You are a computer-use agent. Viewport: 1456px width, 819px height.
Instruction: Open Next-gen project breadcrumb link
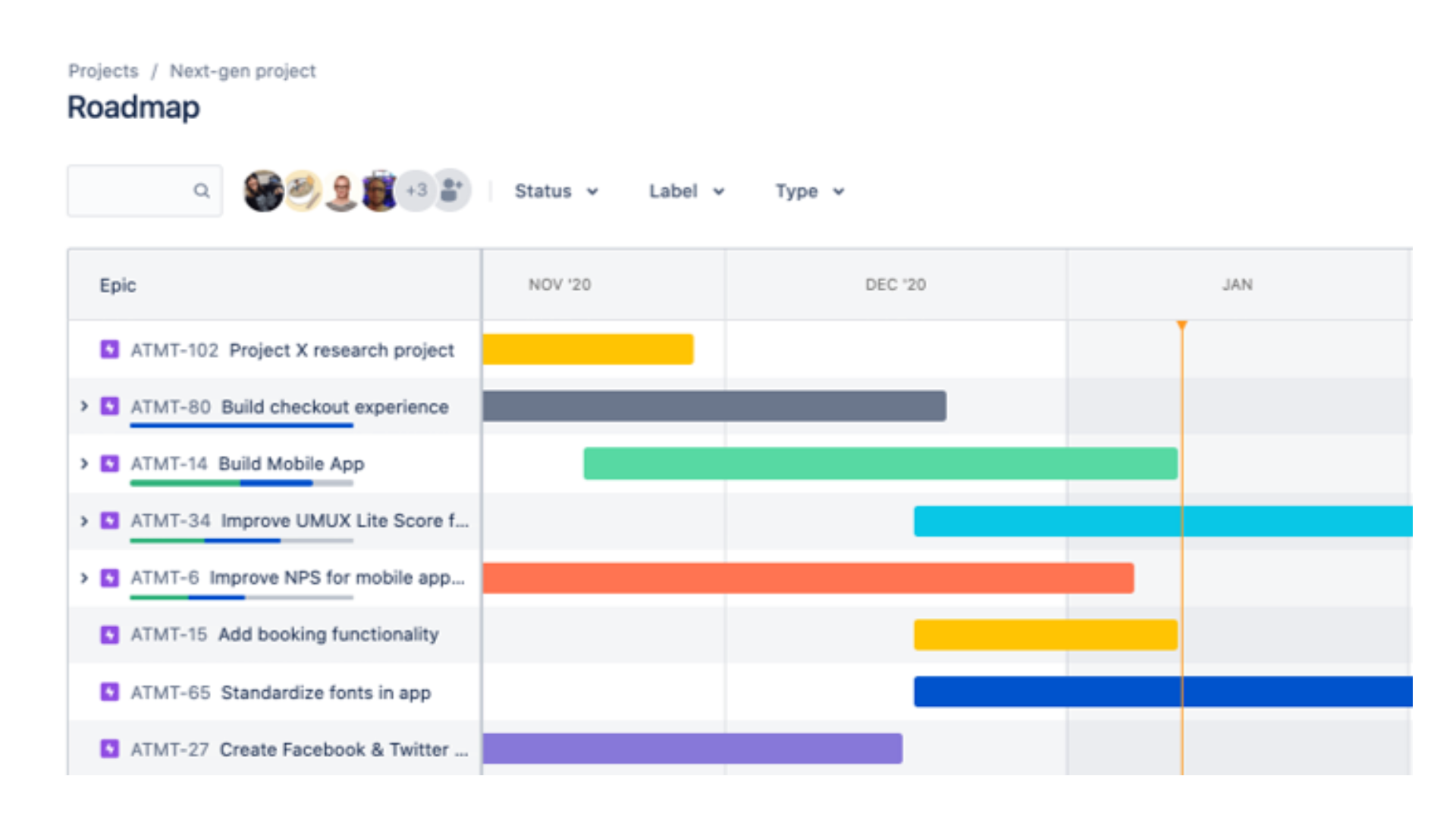pyautogui.click(x=243, y=71)
